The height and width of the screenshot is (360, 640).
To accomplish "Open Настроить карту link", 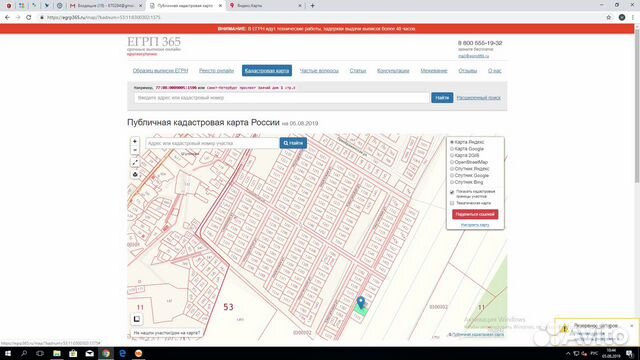I will click(475, 225).
